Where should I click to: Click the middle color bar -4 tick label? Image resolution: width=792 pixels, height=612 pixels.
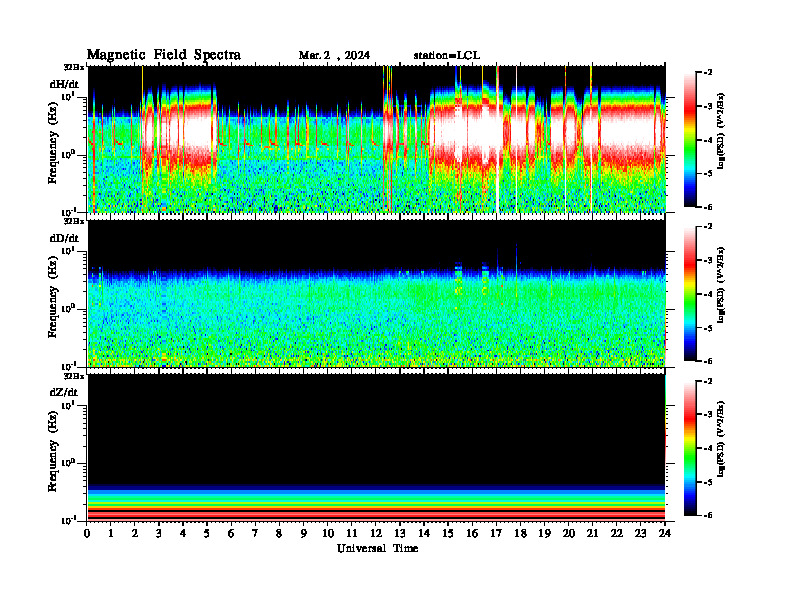(x=707, y=294)
